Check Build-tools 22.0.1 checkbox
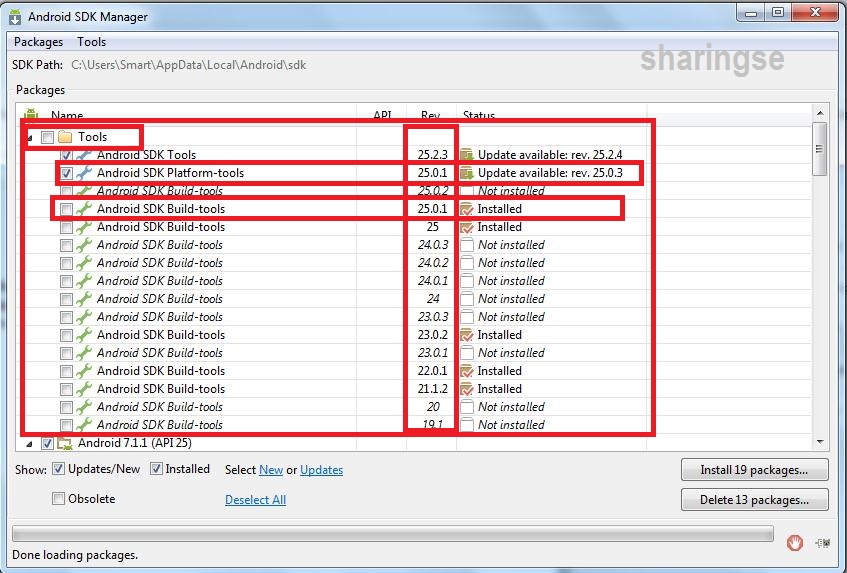This screenshot has width=847, height=573. click(x=66, y=371)
